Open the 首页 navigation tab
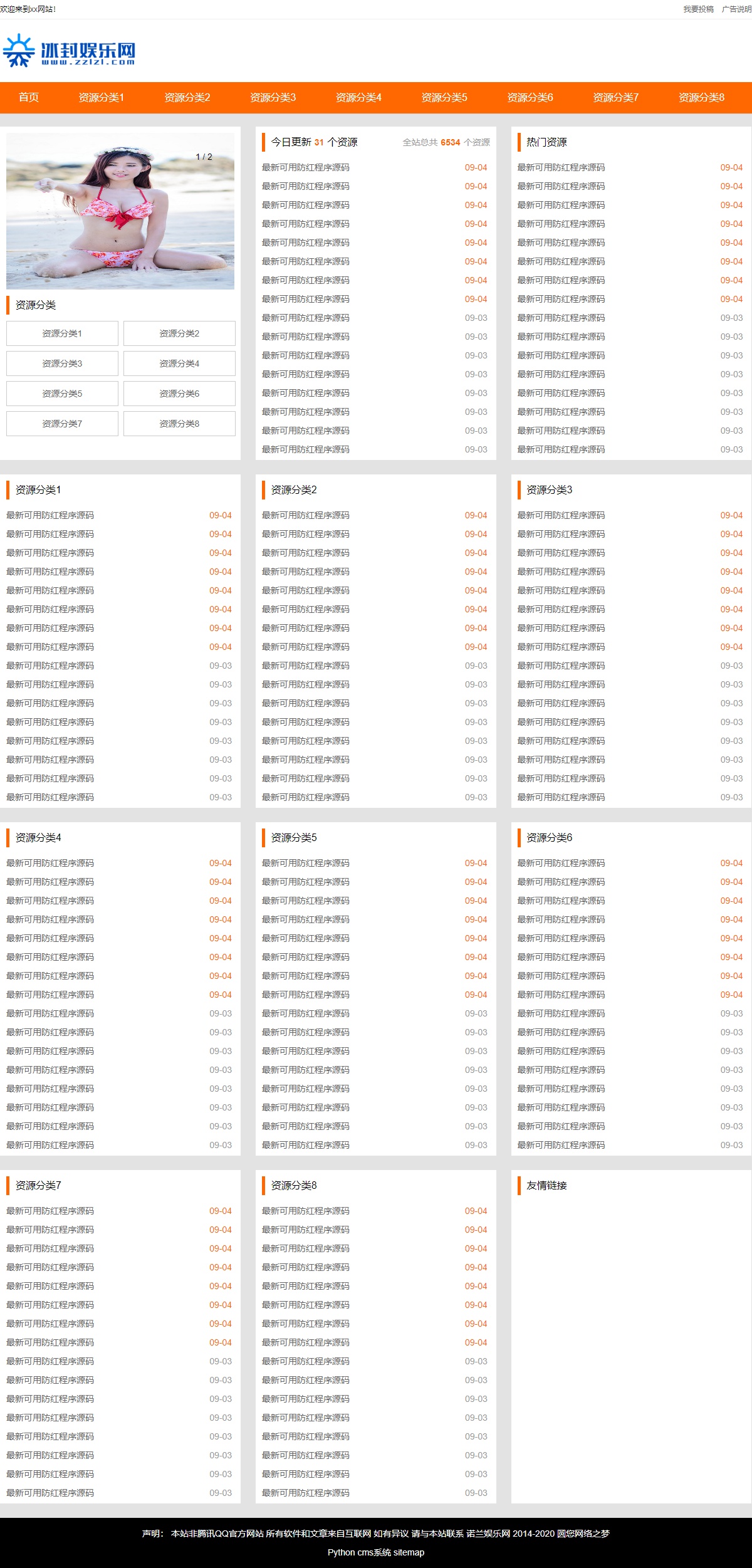752x1568 pixels. tap(29, 97)
